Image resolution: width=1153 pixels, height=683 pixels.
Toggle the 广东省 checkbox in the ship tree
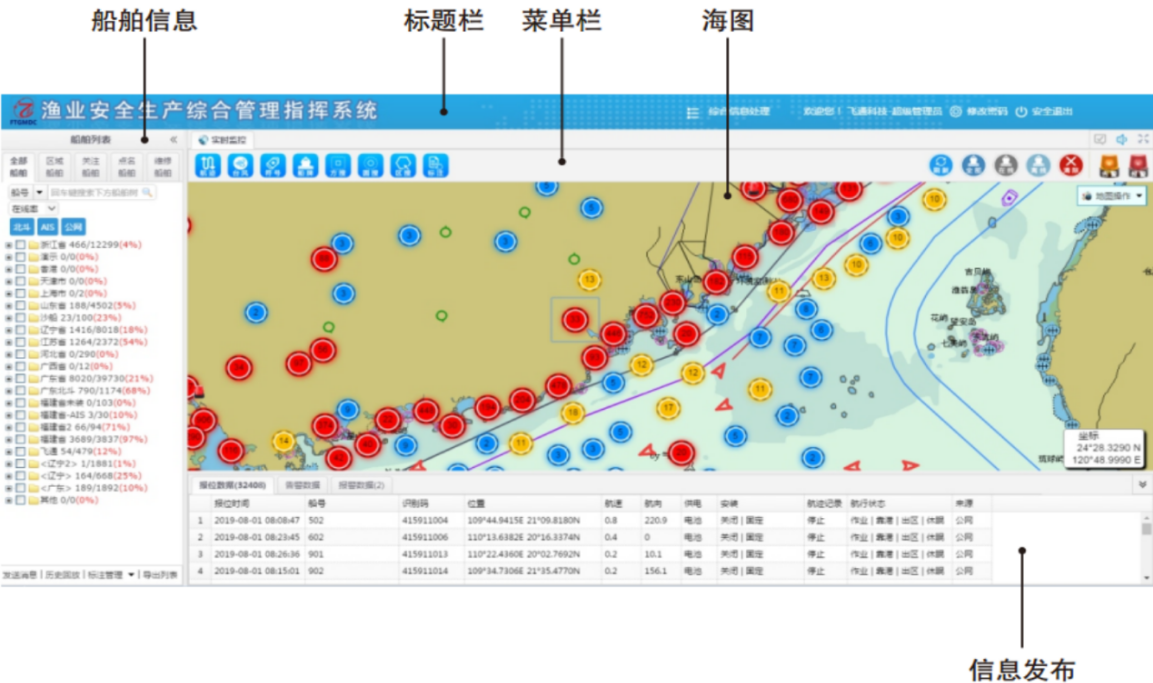click(x=21, y=379)
